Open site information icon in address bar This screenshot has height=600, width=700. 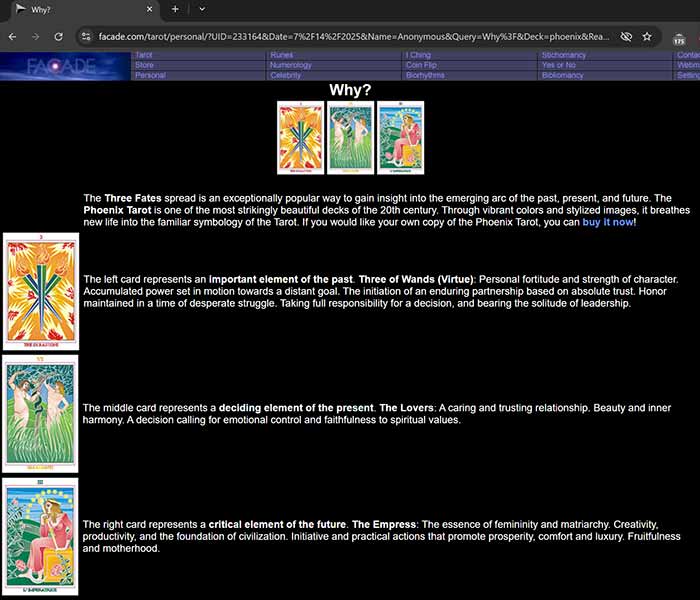point(86,37)
